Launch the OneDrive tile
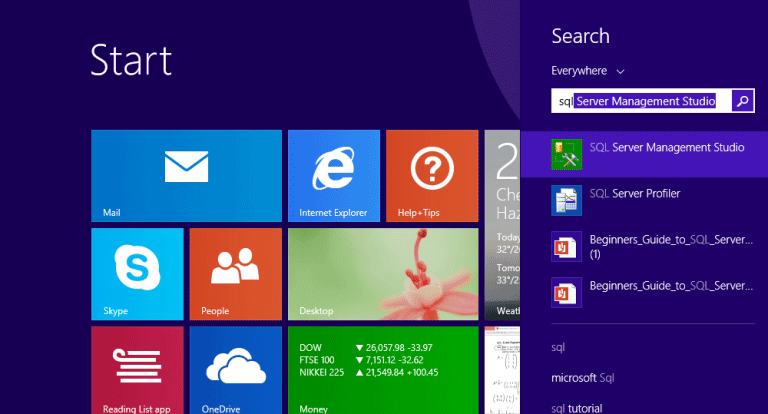 (235, 368)
